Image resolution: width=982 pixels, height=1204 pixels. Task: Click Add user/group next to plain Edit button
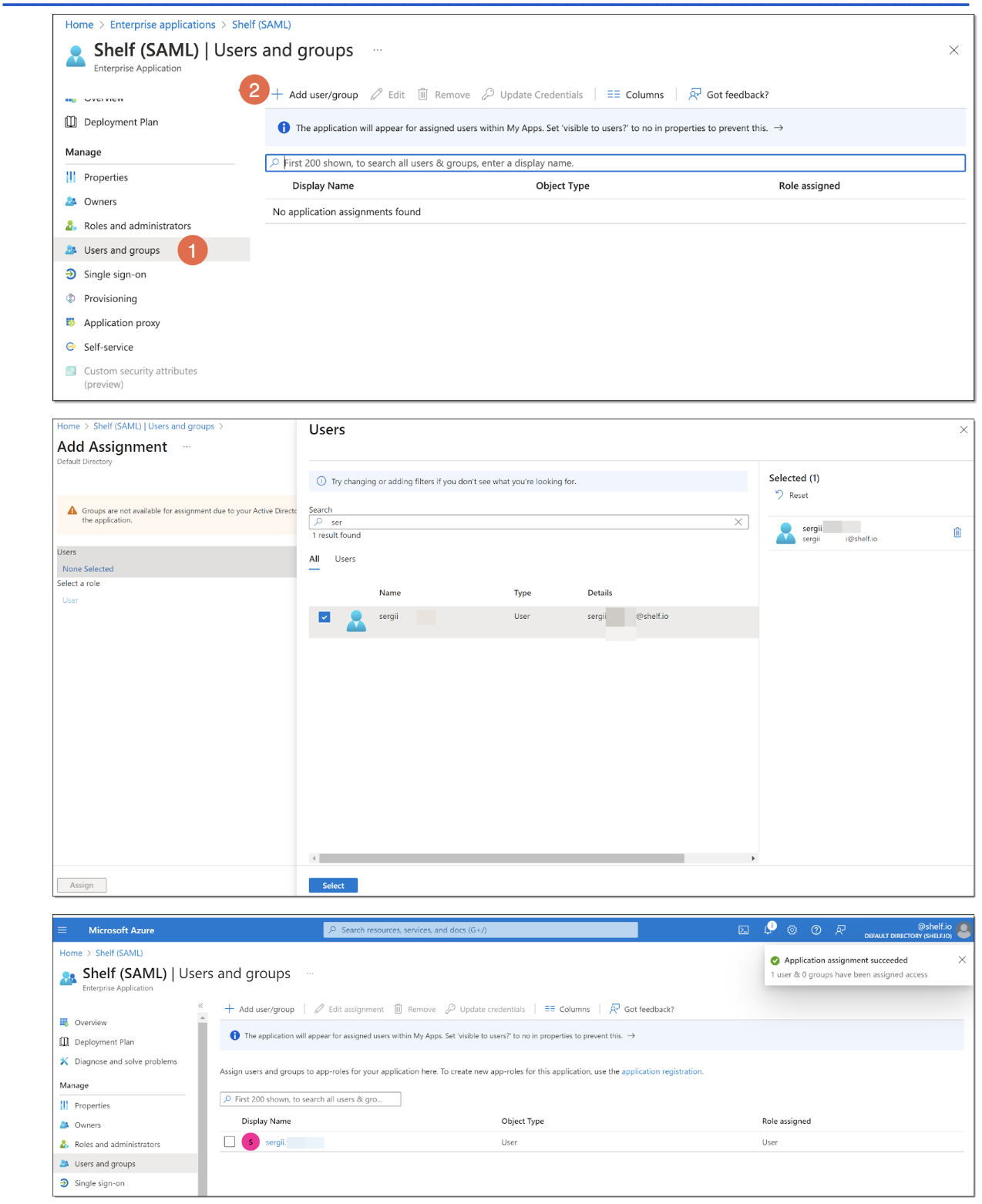pyautogui.click(x=314, y=95)
